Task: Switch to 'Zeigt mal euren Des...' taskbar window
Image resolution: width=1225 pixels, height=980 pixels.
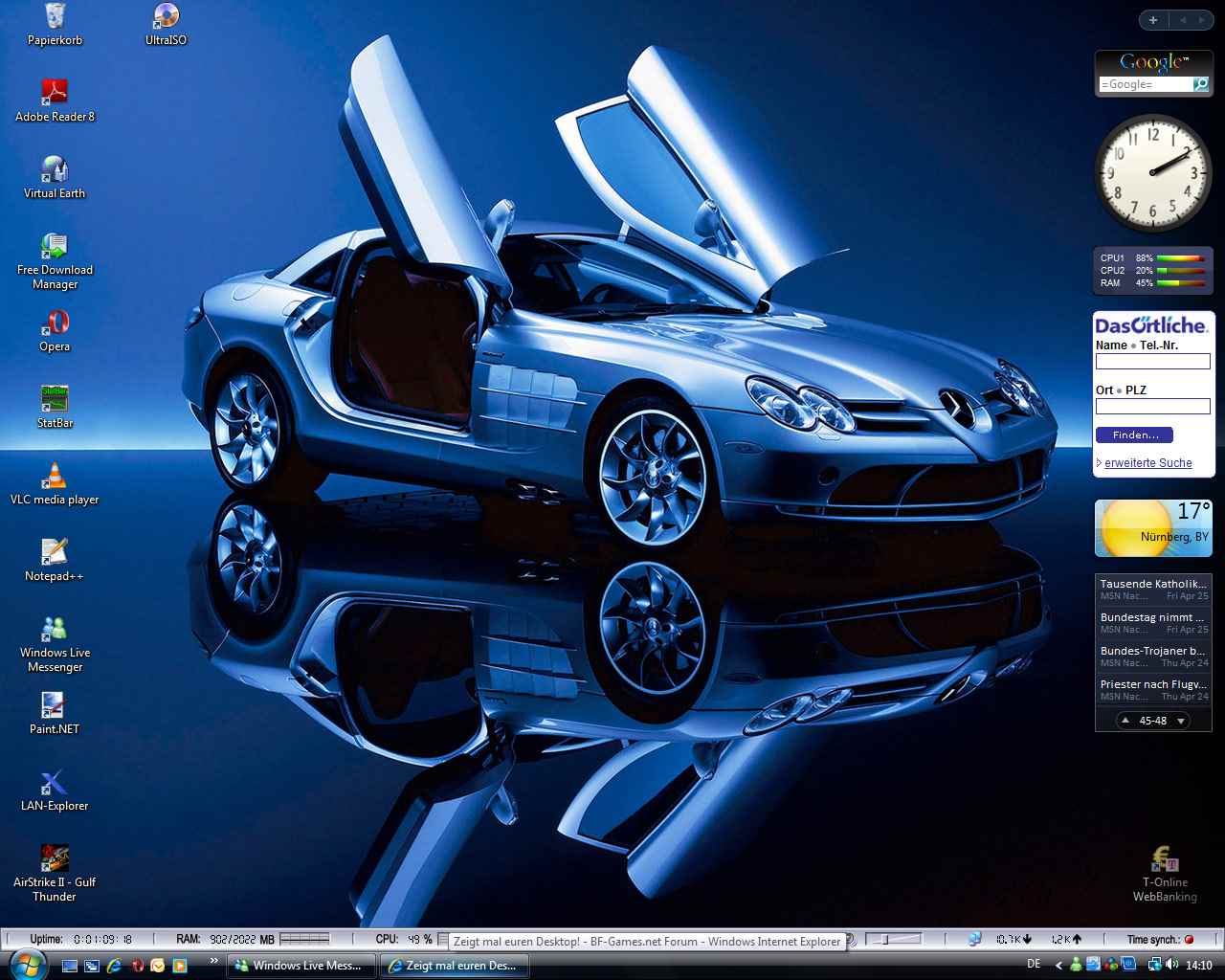Action: 455,966
